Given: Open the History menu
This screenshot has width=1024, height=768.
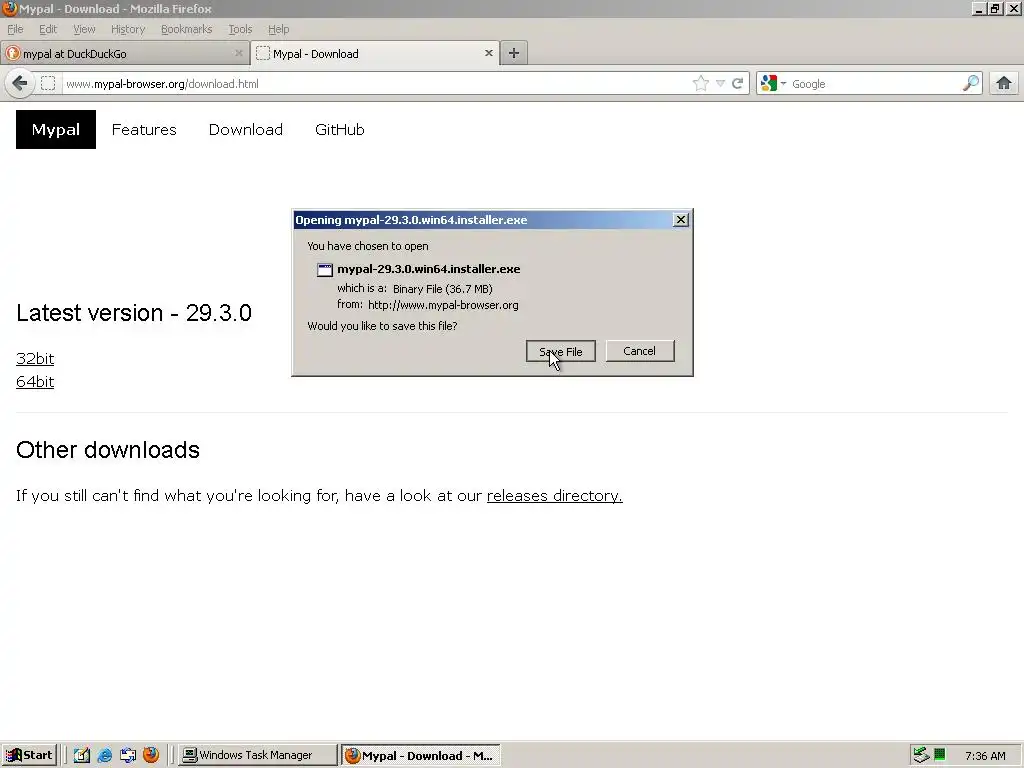Looking at the screenshot, I should coord(128,29).
